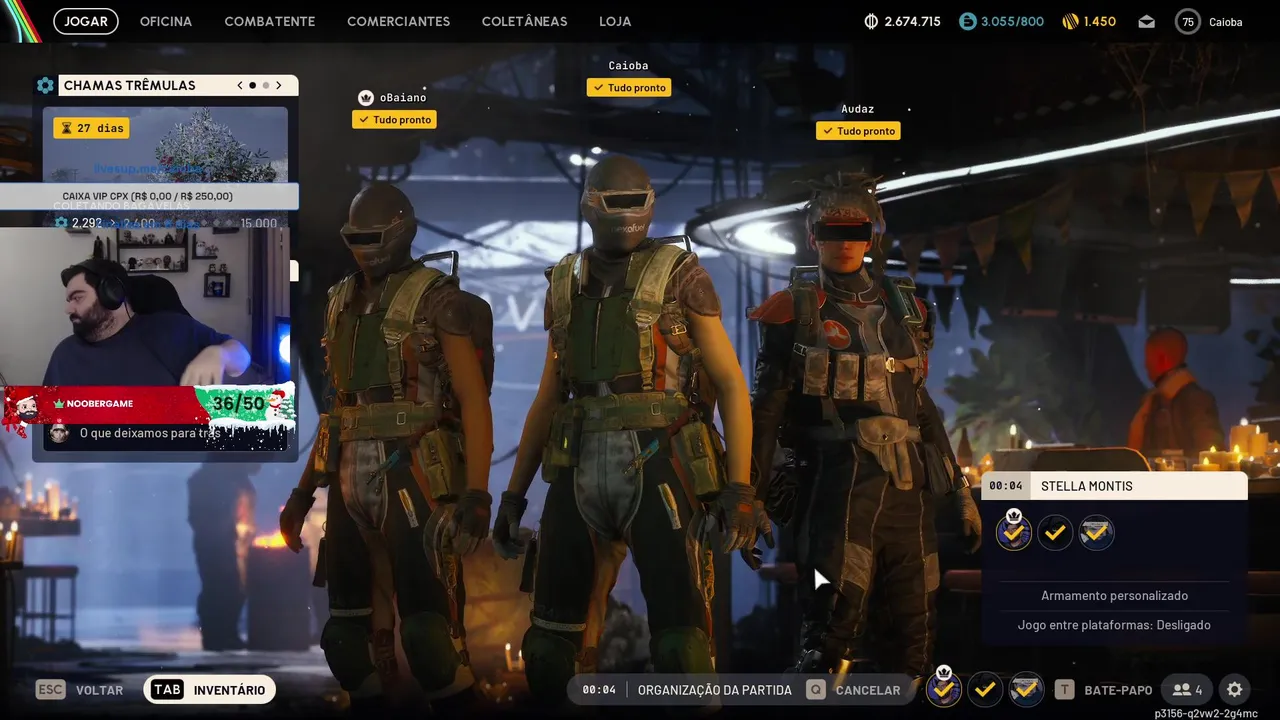Image resolution: width=1280 pixels, height=720 pixels.
Task: Click oBaiano's Tudo pronto ready status
Action: point(394,120)
